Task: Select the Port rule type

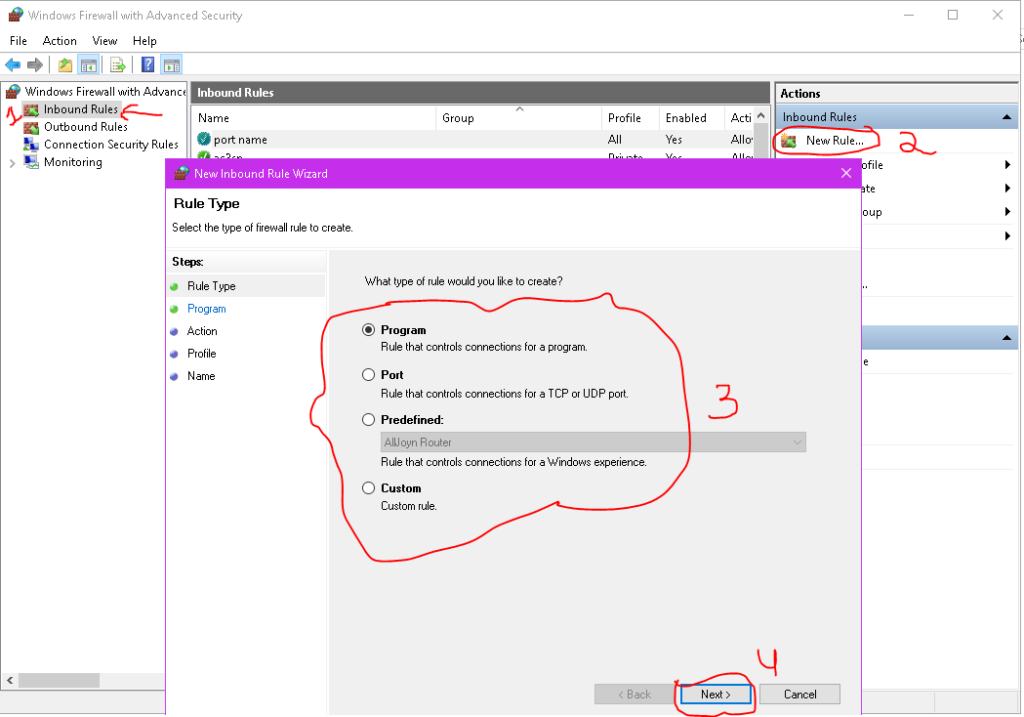Action: tap(368, 374)
